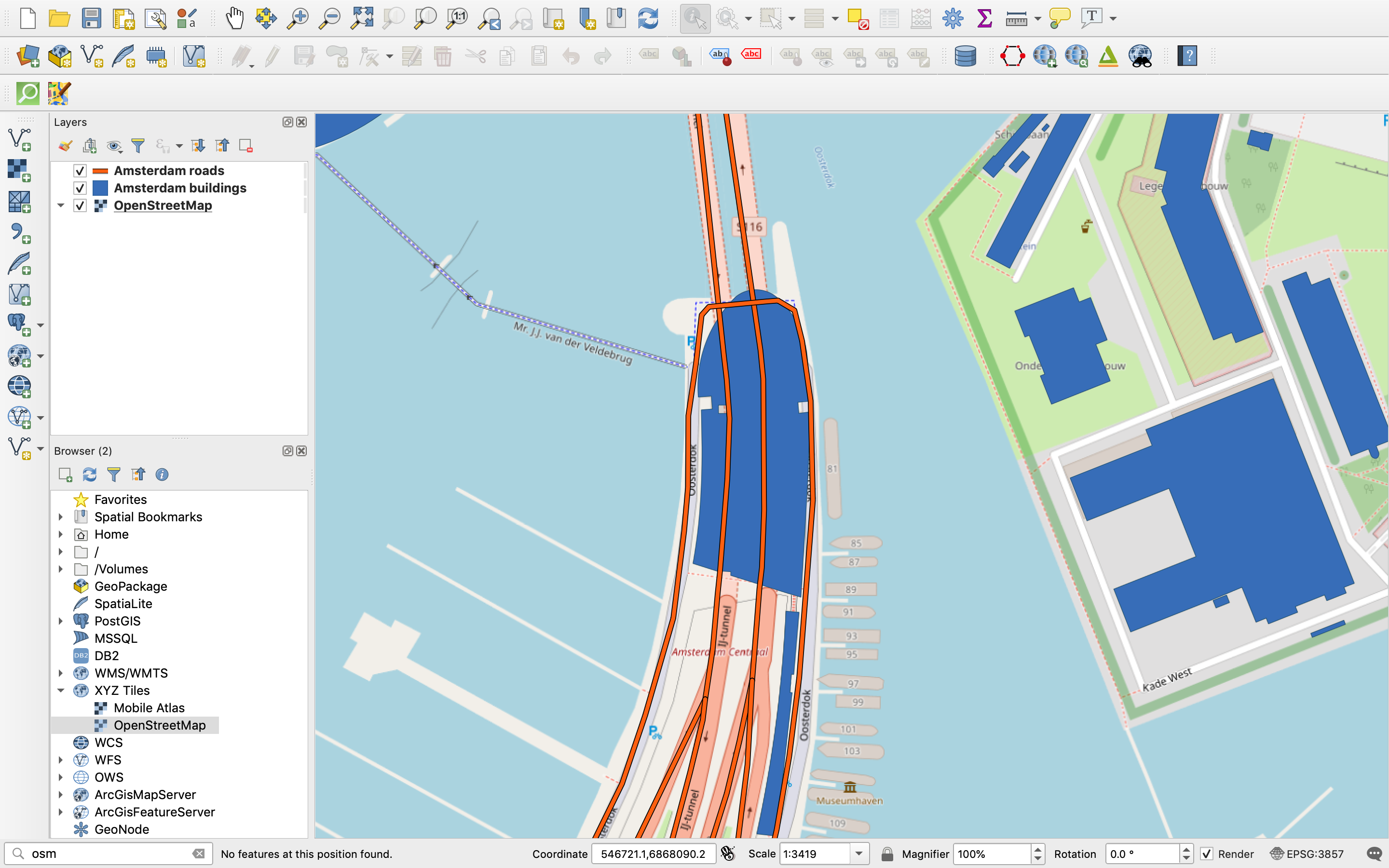Select the Pan Map tool
Viewport: 1389px width, 868px height.
(x=235, y=18)
